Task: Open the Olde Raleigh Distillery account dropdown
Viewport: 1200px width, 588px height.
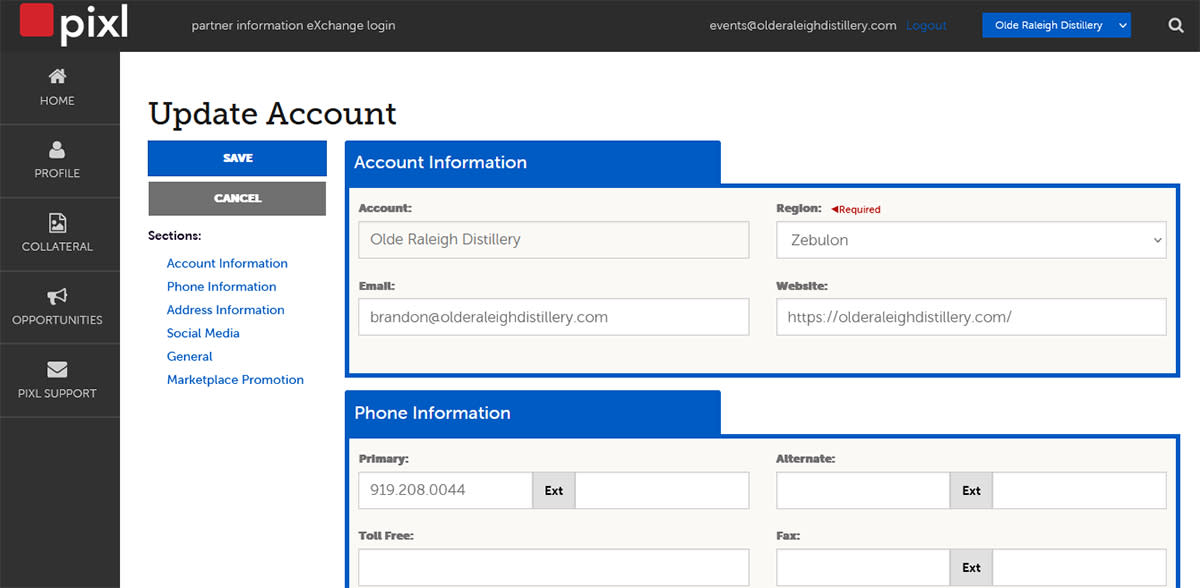Action: tap(1056, 25)
